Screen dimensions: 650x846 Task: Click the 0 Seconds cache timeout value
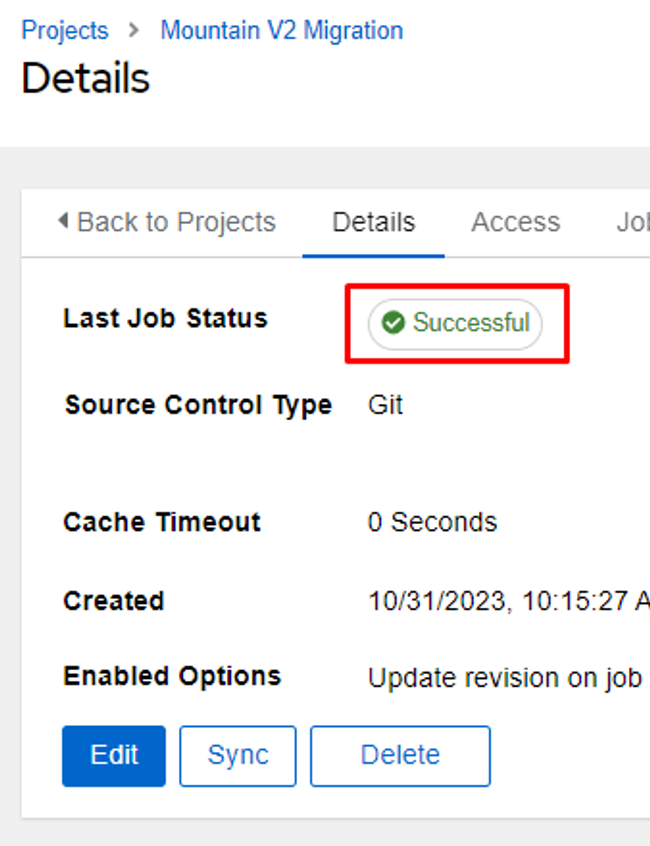pyautogui.click(x=432, y=522)
